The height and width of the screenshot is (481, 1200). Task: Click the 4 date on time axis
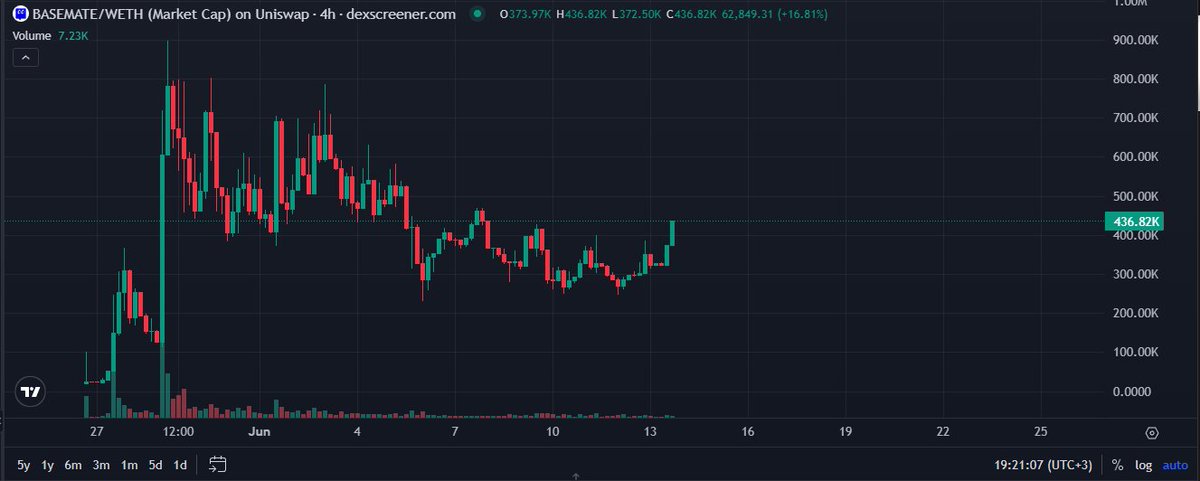(358, 432)
